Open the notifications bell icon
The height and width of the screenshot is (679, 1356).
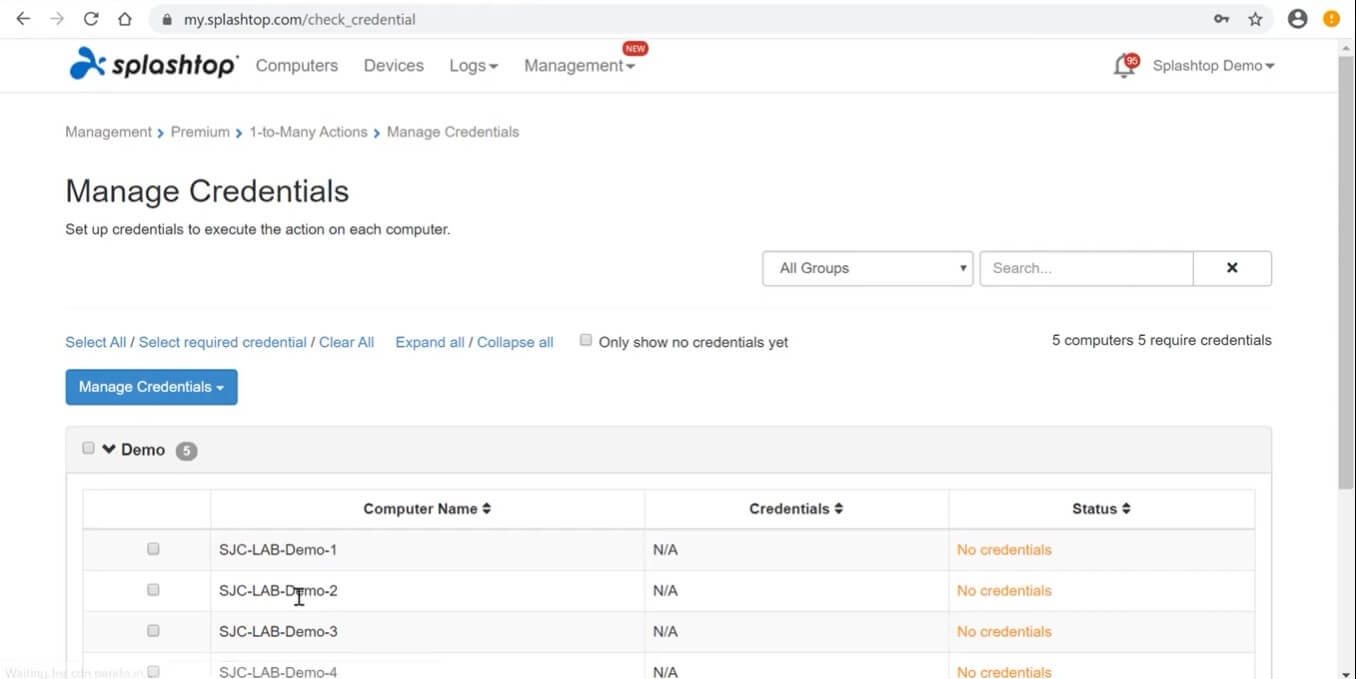1124,66
